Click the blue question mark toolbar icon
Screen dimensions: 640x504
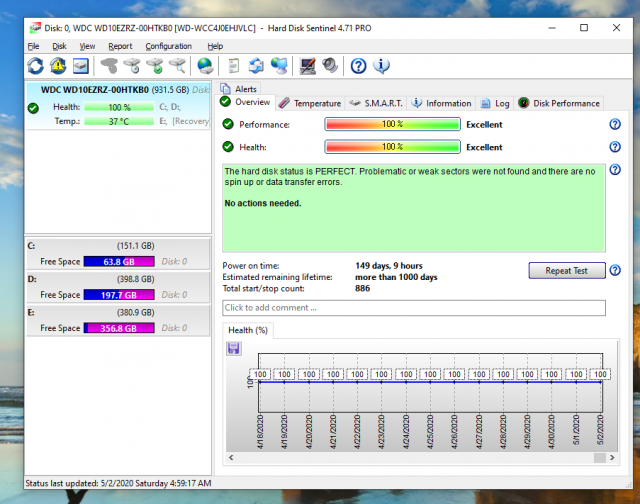pos(359,66)
